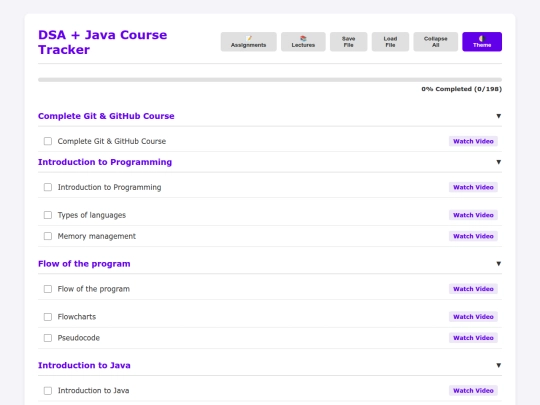The image size is (540, 405).
Task: Click the Save File button
Action: coord(349,42)
